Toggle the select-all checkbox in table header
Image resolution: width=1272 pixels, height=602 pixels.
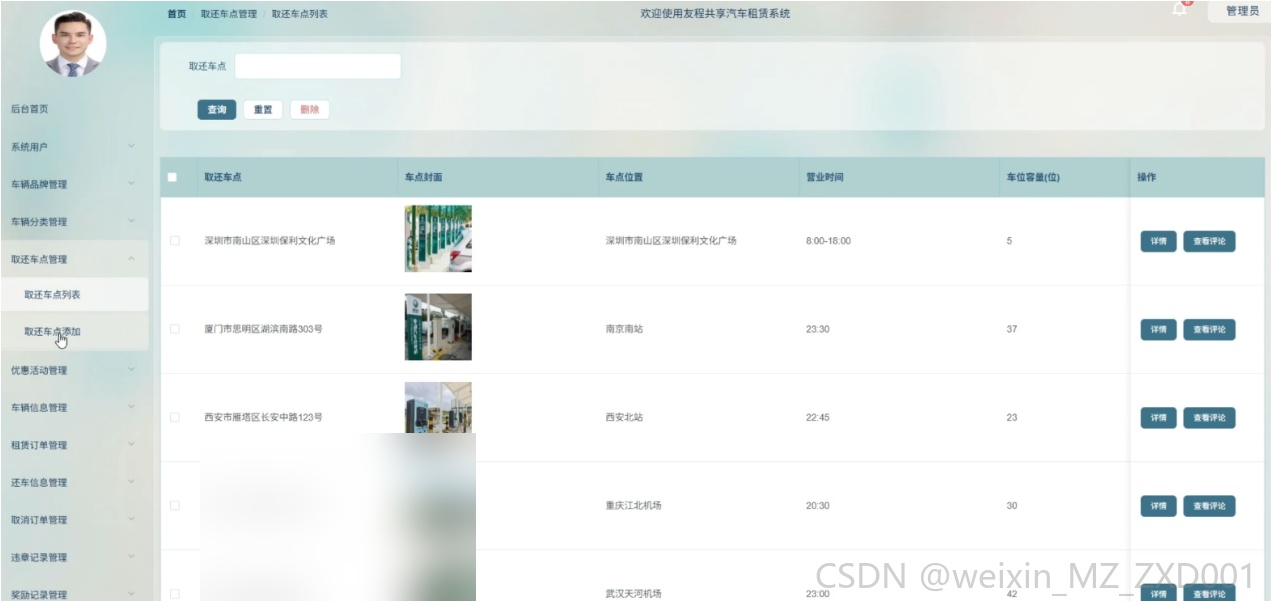[172, 177]
